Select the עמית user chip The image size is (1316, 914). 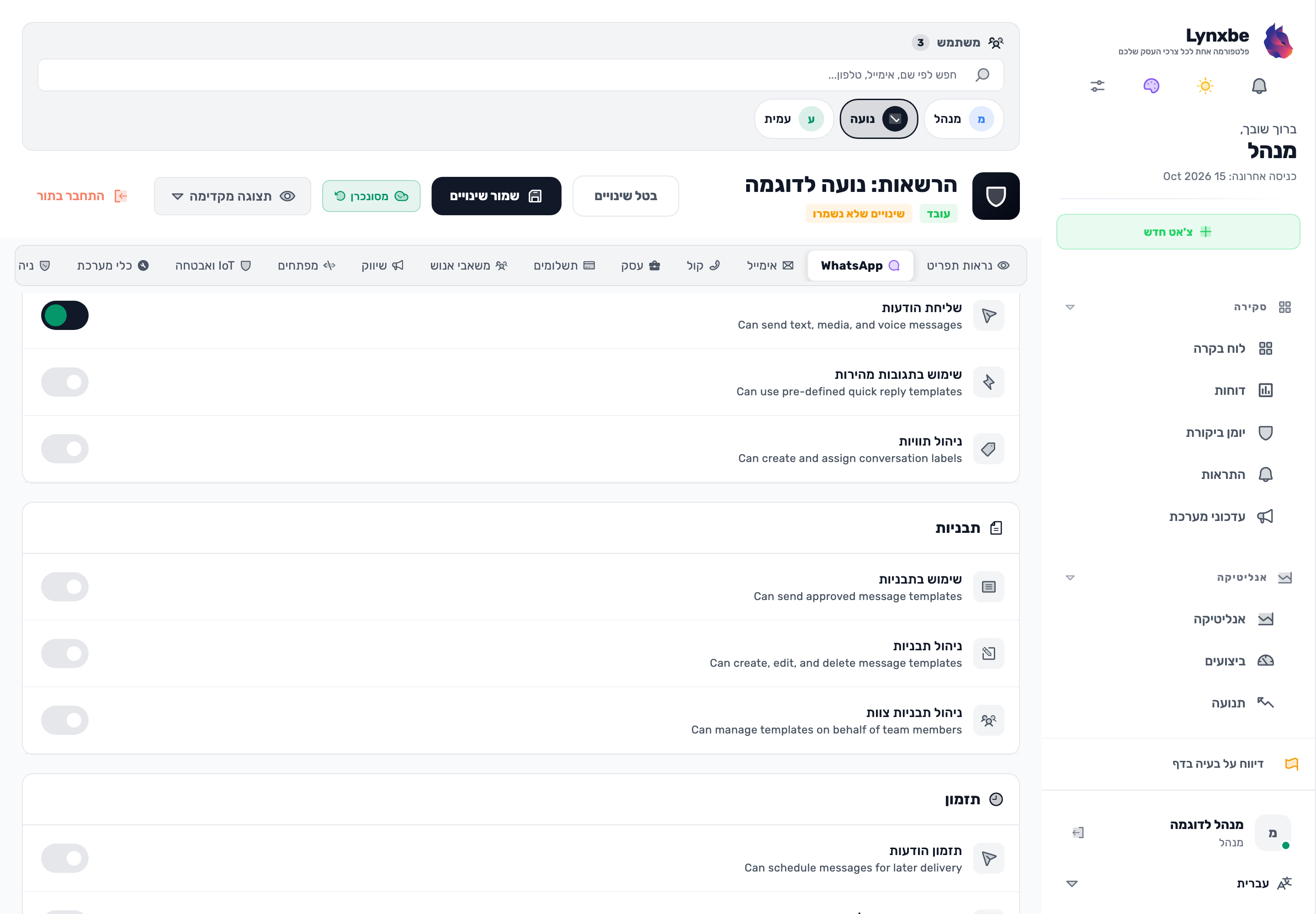794,118
